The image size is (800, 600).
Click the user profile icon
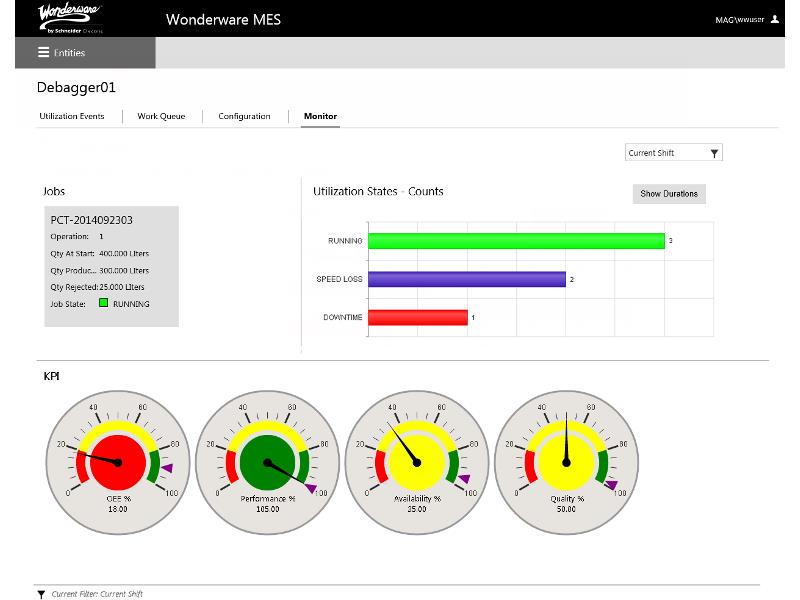pyautogui.click(x=774, y=19)
